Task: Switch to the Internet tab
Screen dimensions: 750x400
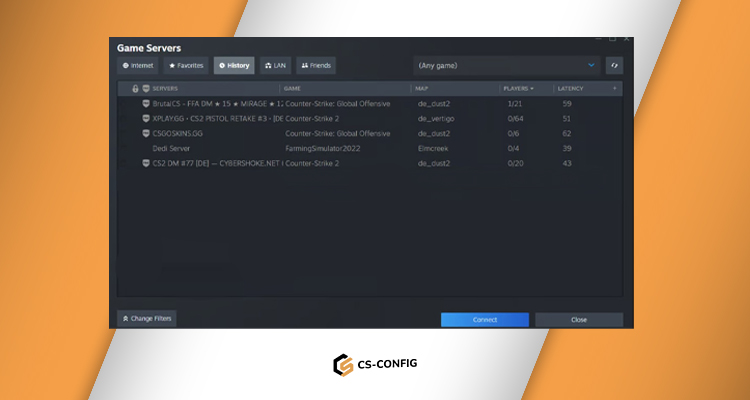Action: pos(138,66)
